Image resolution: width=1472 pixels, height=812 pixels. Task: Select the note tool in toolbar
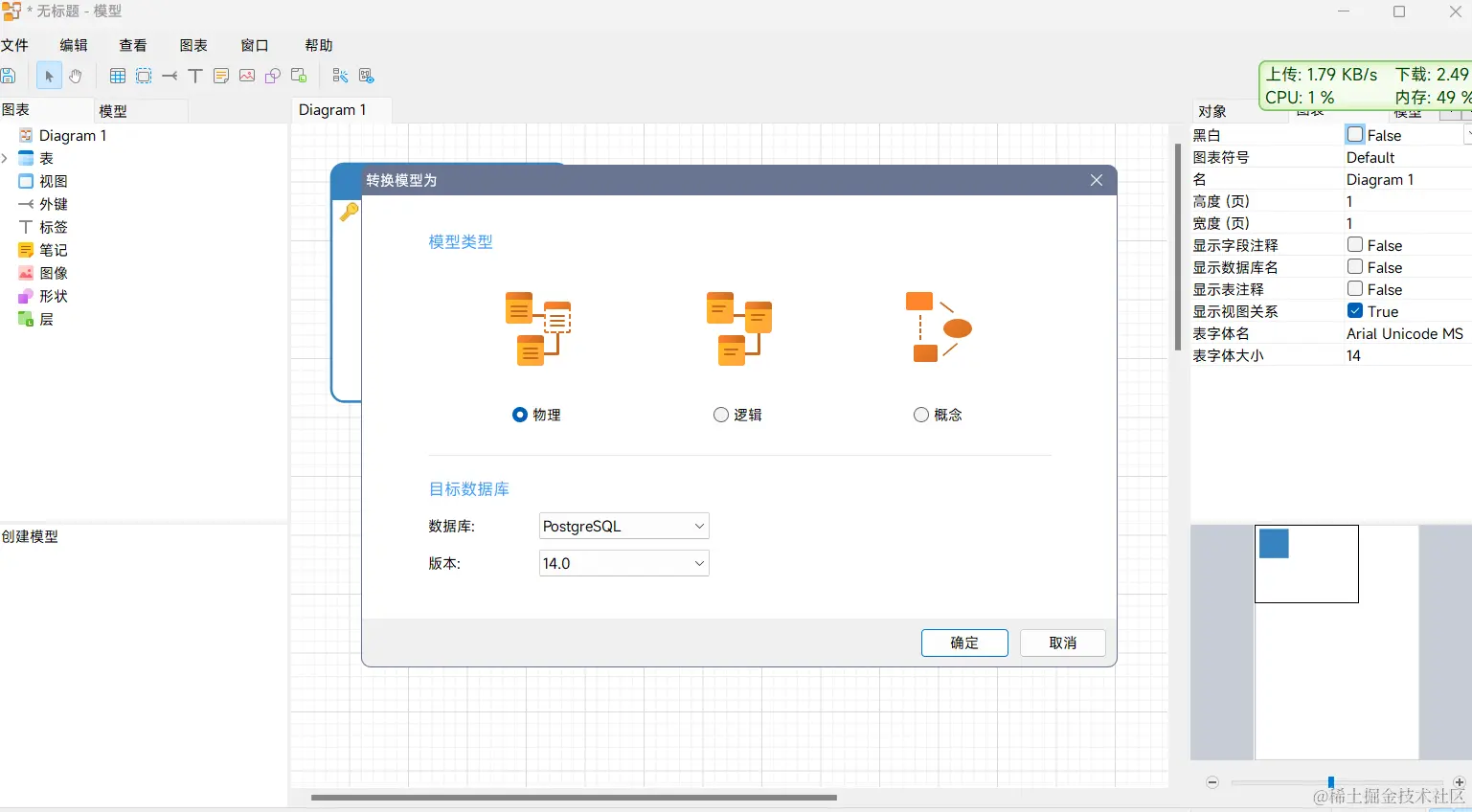click(221, 76)
